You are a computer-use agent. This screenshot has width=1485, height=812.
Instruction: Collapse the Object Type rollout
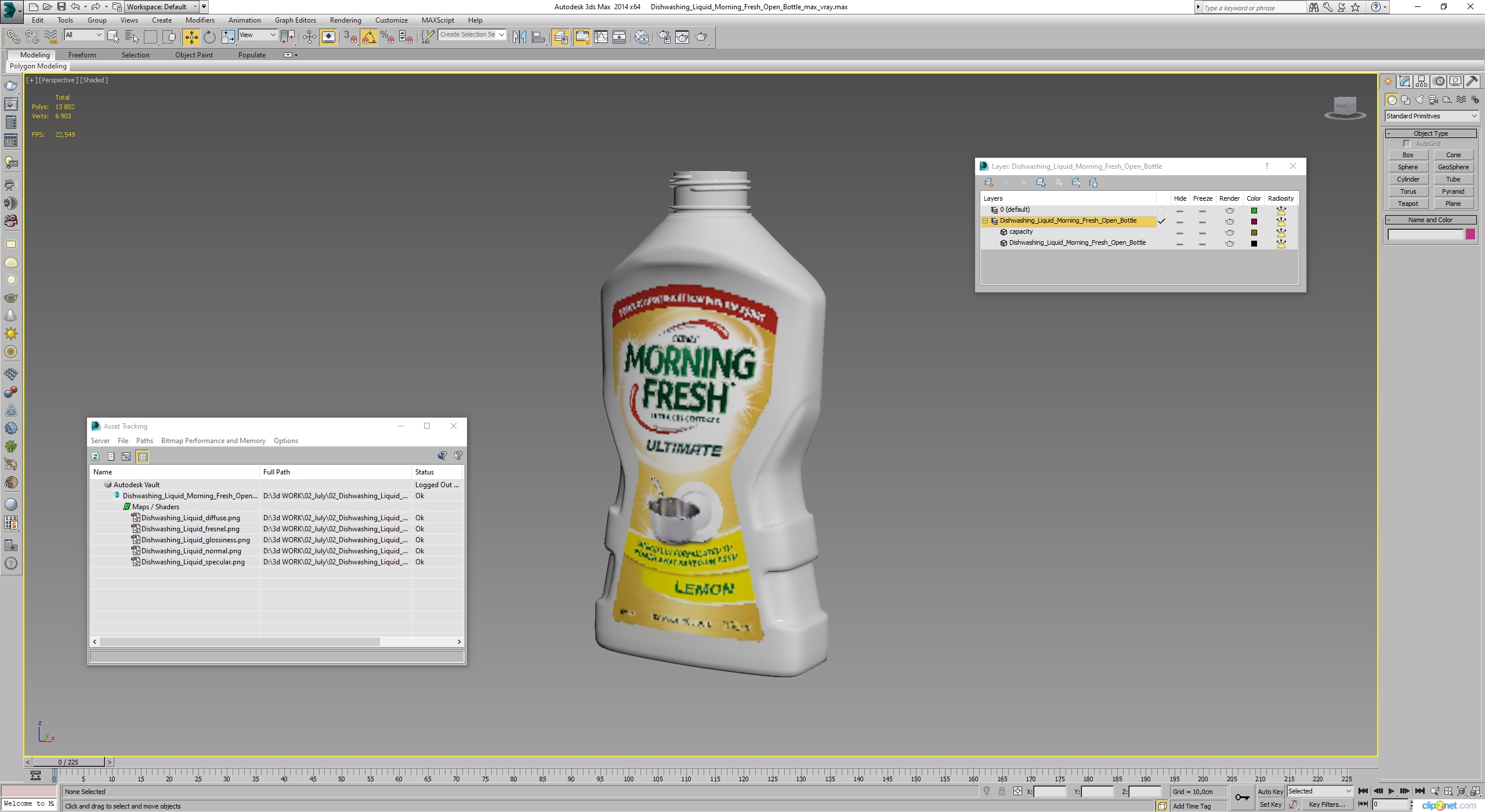click(x=1430, y=133)
